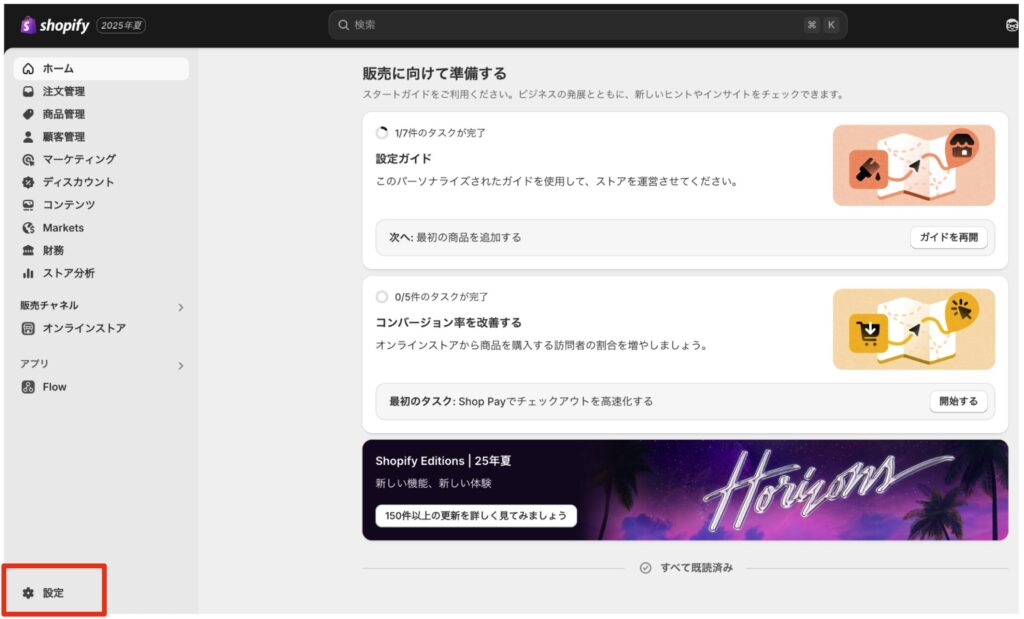The width and height of the screenshot is (1024, 619).
Task: Click the account avatar icon top right
Action: 1012,25
